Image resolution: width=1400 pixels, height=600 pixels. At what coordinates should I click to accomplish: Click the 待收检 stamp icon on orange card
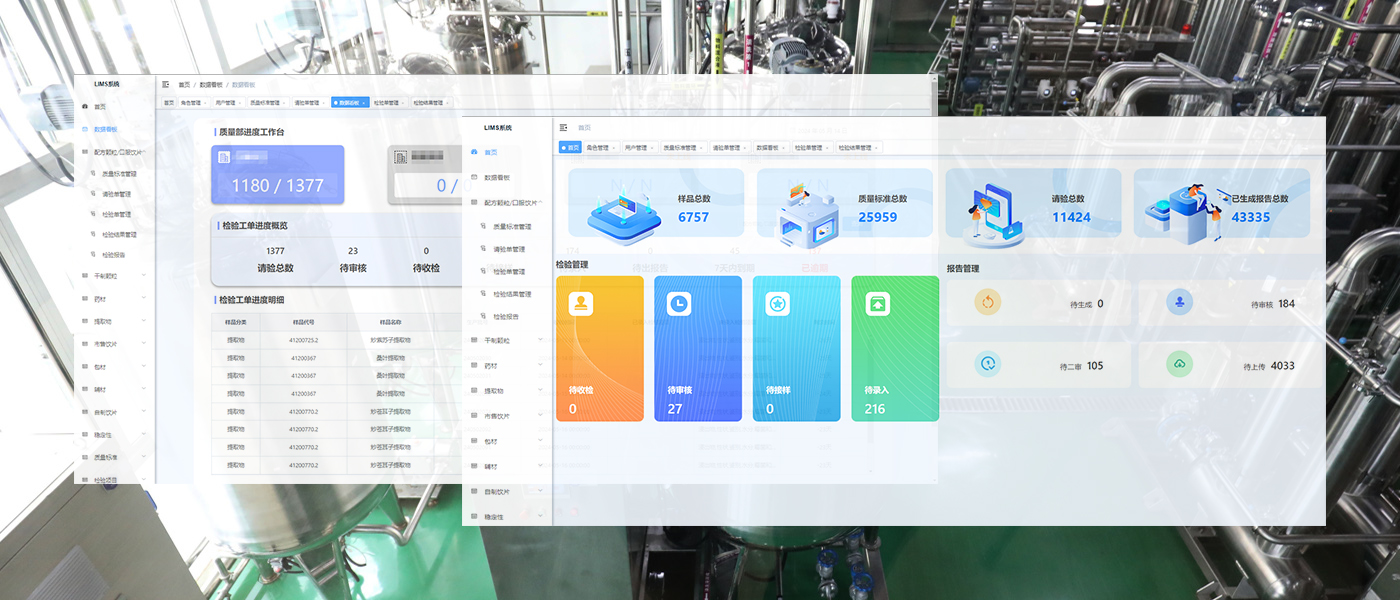[581, 304]
